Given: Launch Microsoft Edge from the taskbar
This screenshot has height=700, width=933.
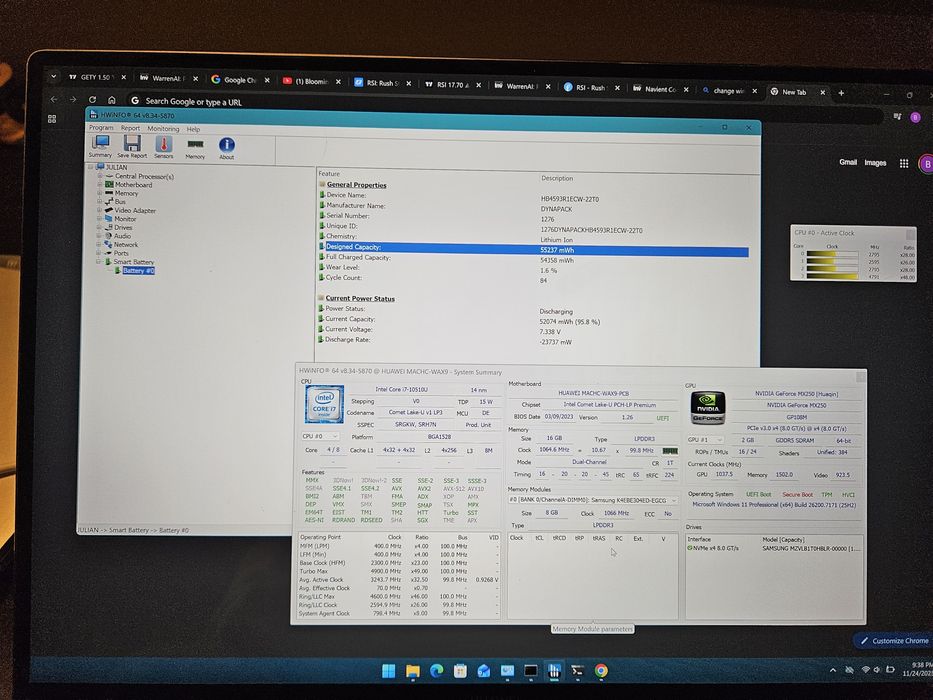Looking at the screenshot, I should [436, 671].
